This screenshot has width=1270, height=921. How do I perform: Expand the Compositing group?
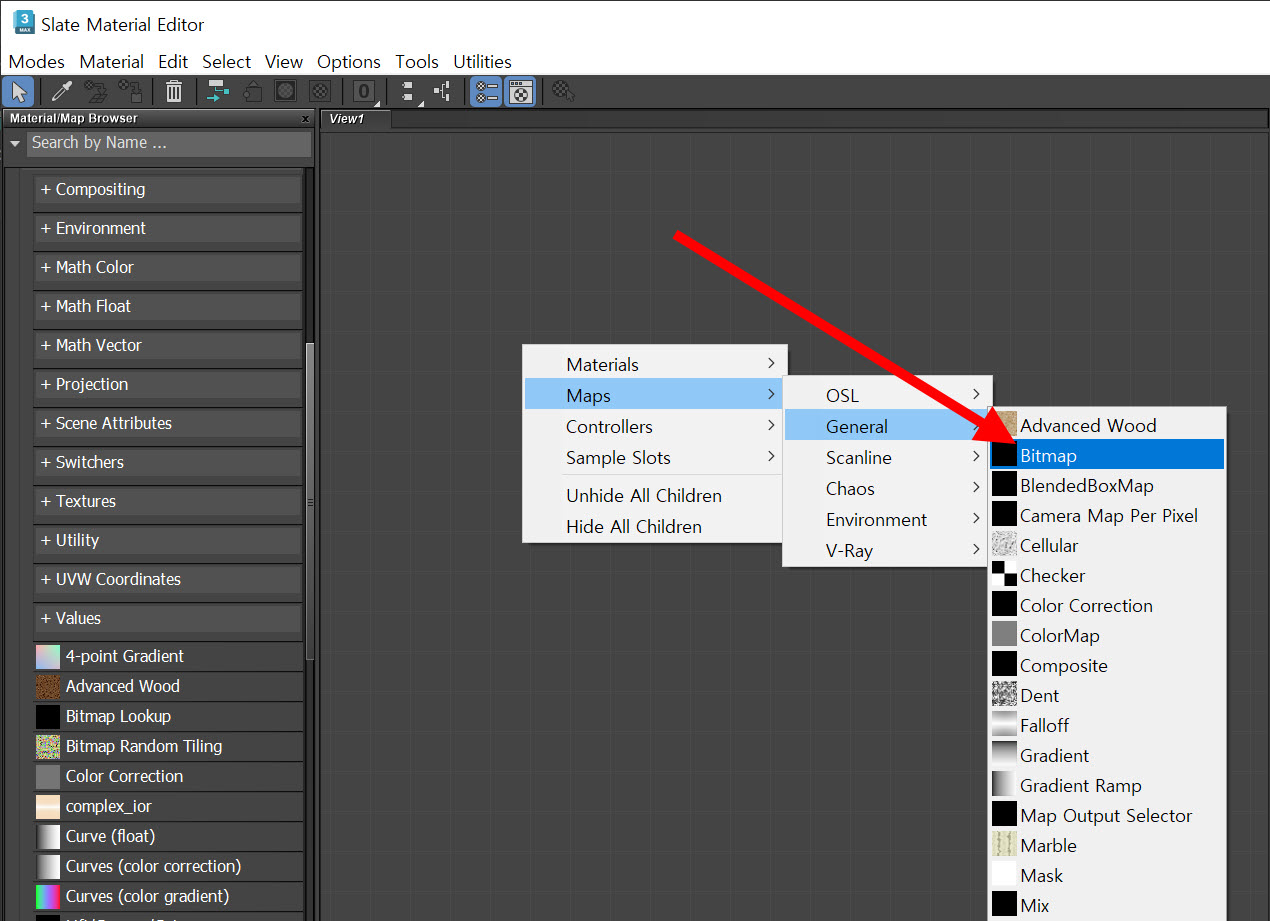tap(168, 190)
